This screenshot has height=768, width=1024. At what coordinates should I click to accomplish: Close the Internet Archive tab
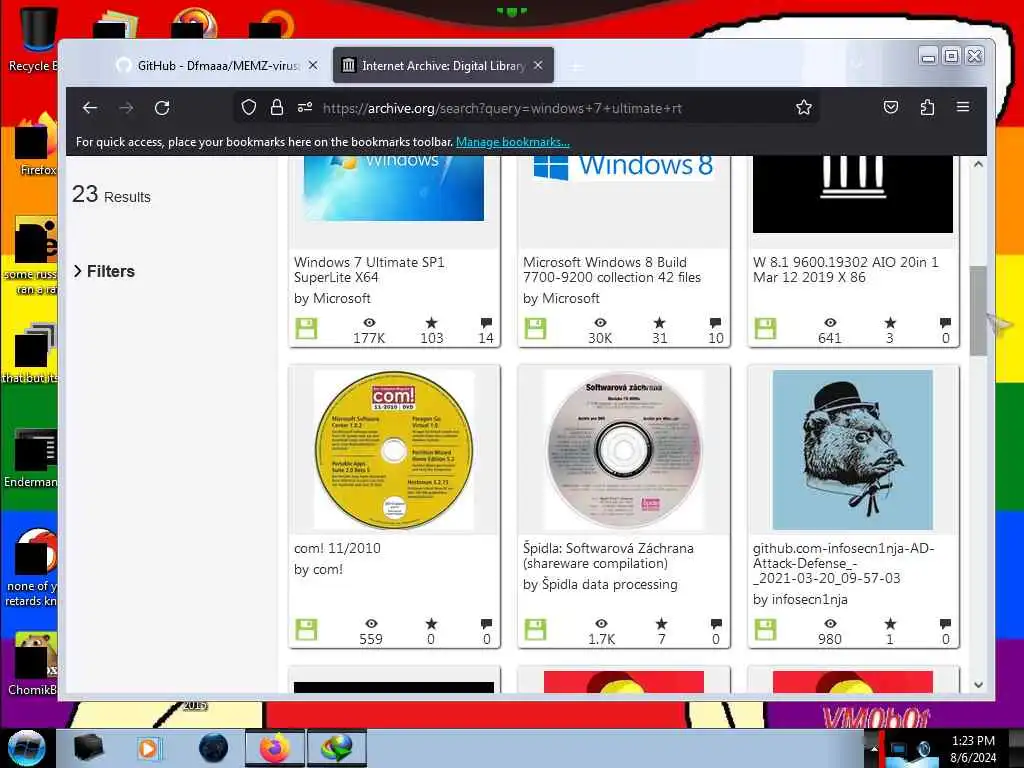tap(538, 65)
